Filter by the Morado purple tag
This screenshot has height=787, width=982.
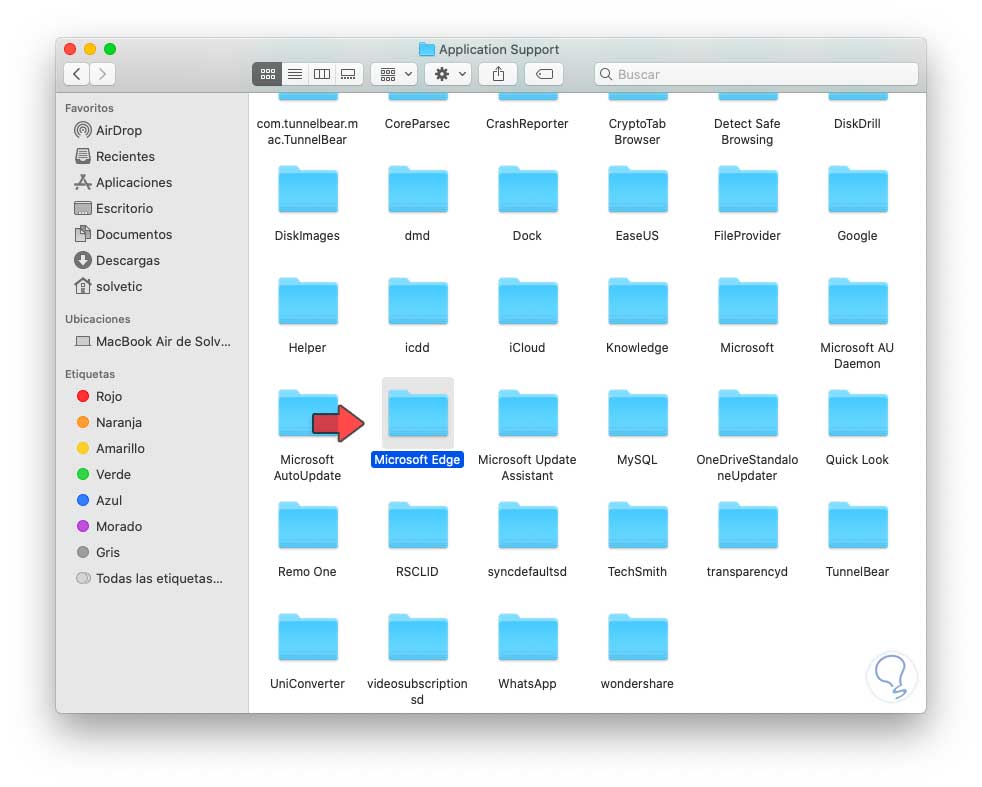[109, 527]
